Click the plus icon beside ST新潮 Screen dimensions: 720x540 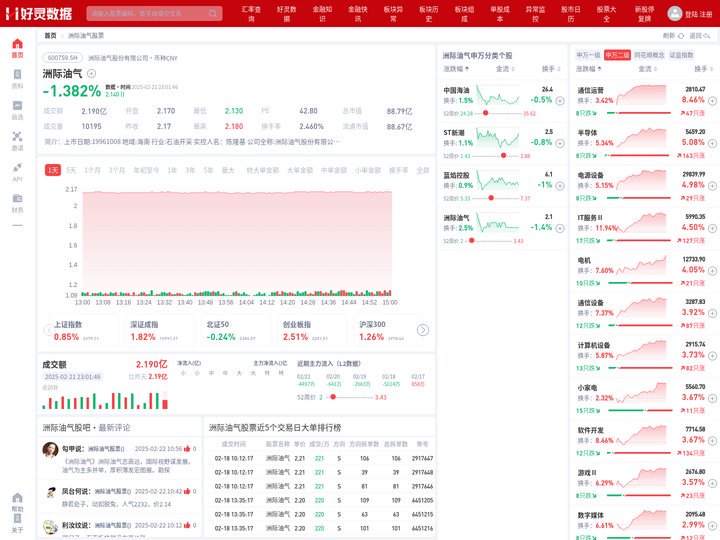point(560,143)
